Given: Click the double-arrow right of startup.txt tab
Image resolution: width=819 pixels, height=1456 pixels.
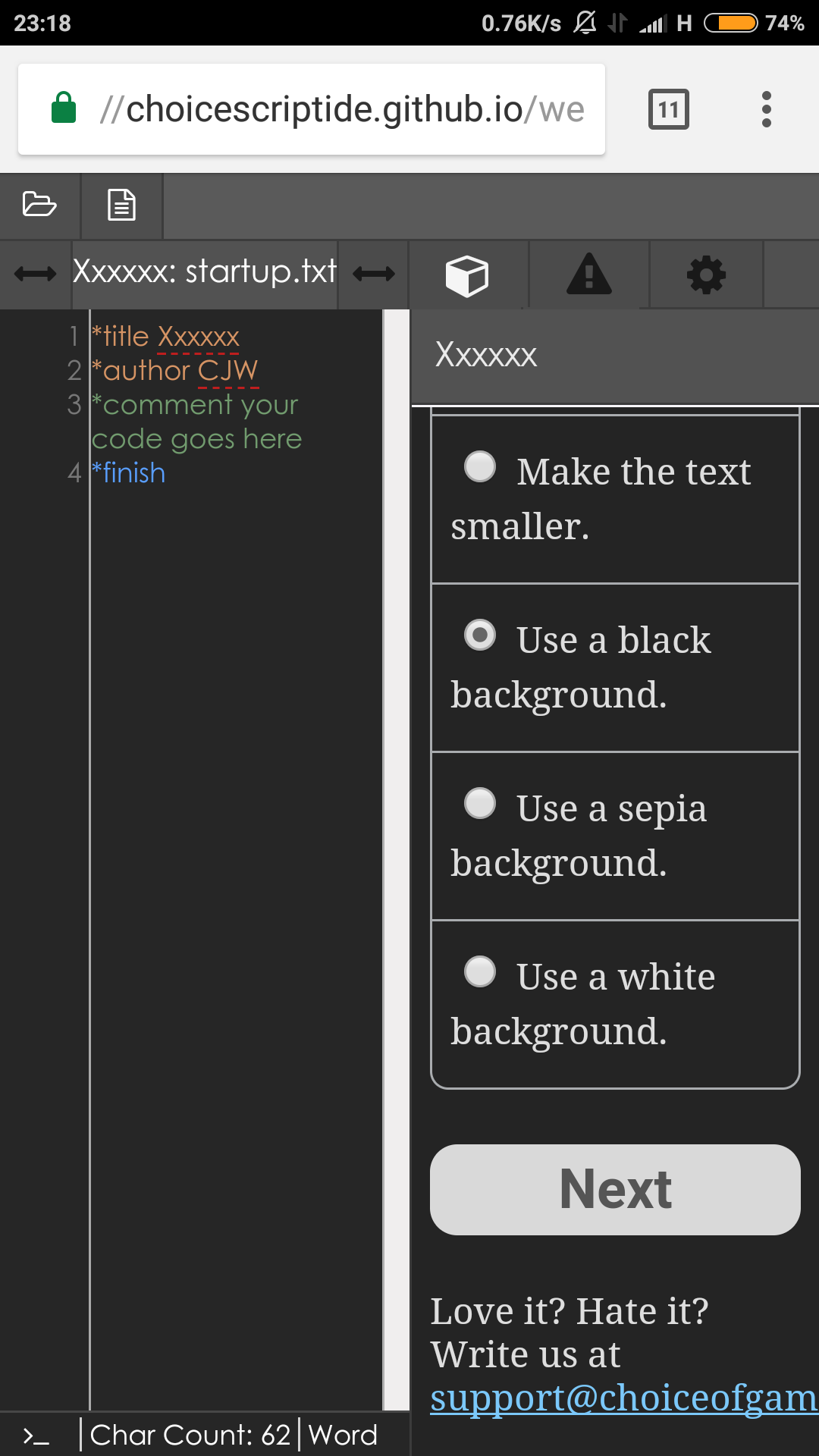Looking at the screenshot, I should (x=374, y=274).
